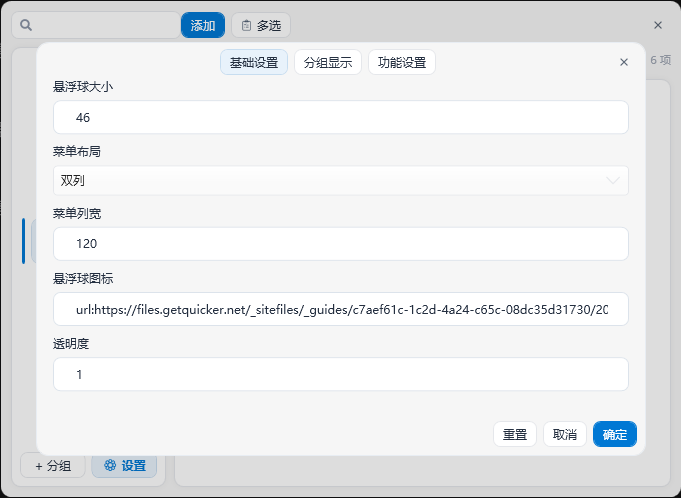This screenshot has width=681, height=498.
Task: Click the magnifier search icon
Action: 26,25
